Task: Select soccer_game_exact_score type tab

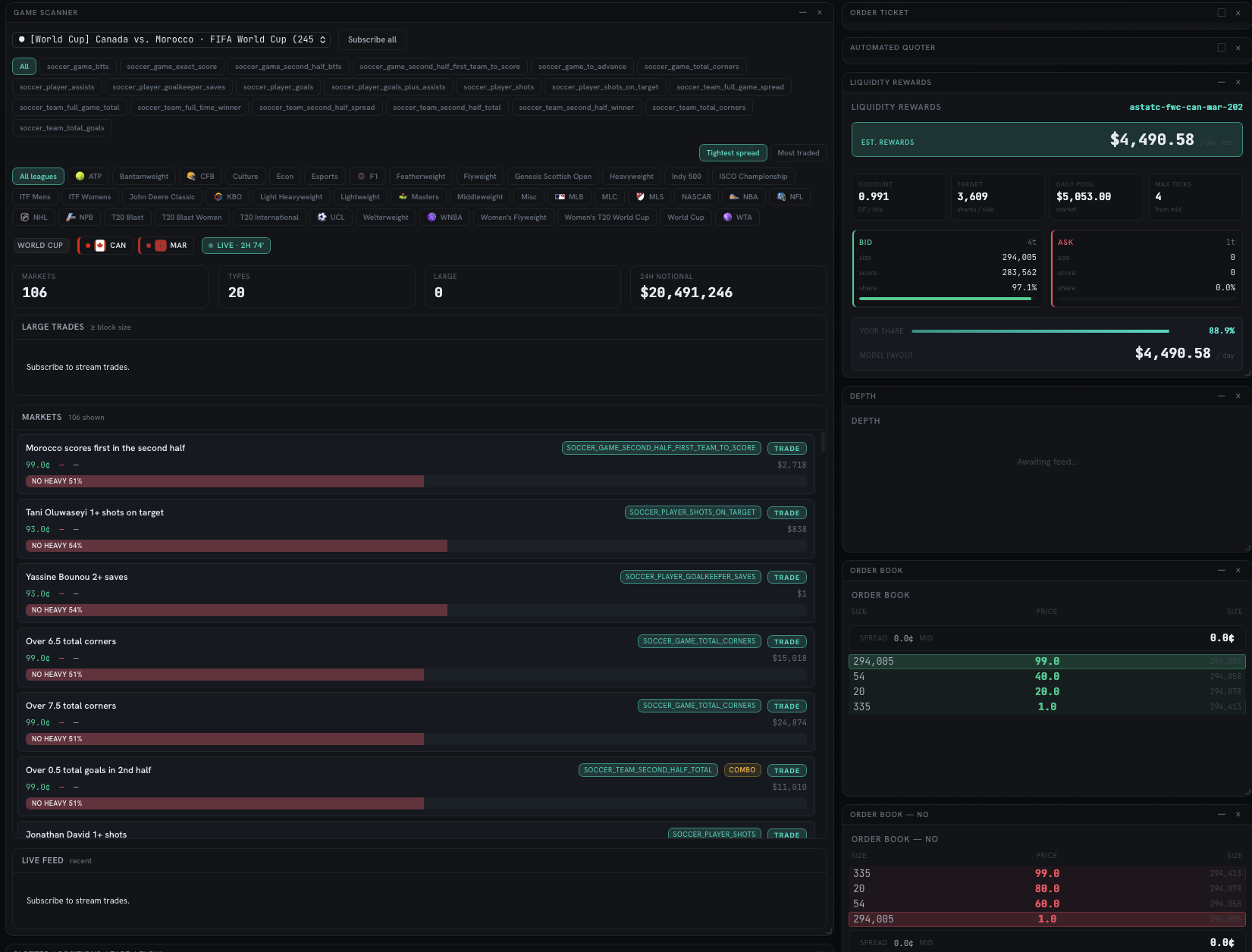Action: (171, 67)
